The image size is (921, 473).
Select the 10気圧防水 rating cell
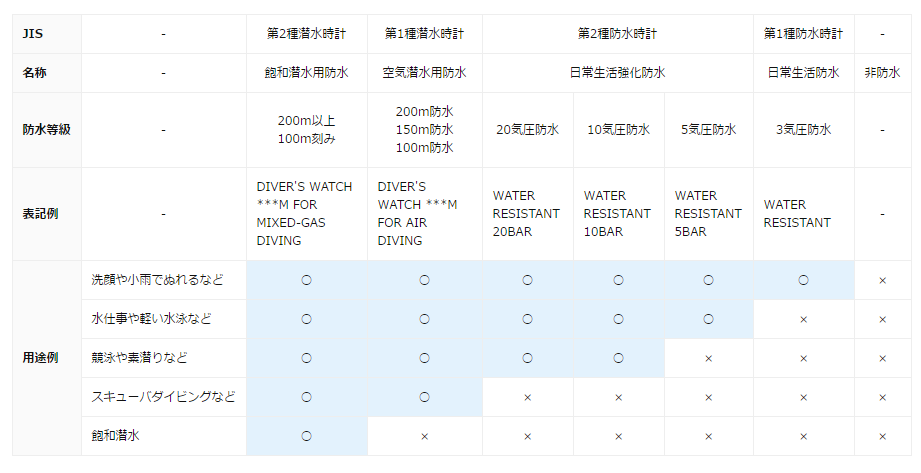[619, 130]
